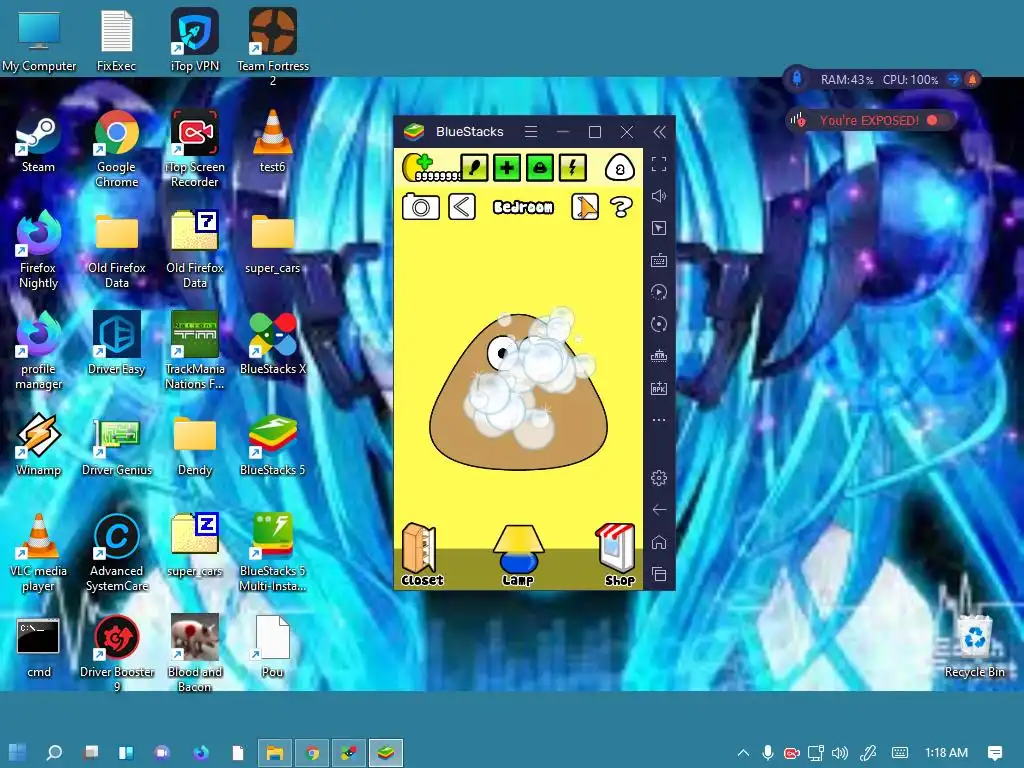Select BlueStacks X desktop shortcut
1024x768 pixels.
pyautogui.click(x=273, y=345)
